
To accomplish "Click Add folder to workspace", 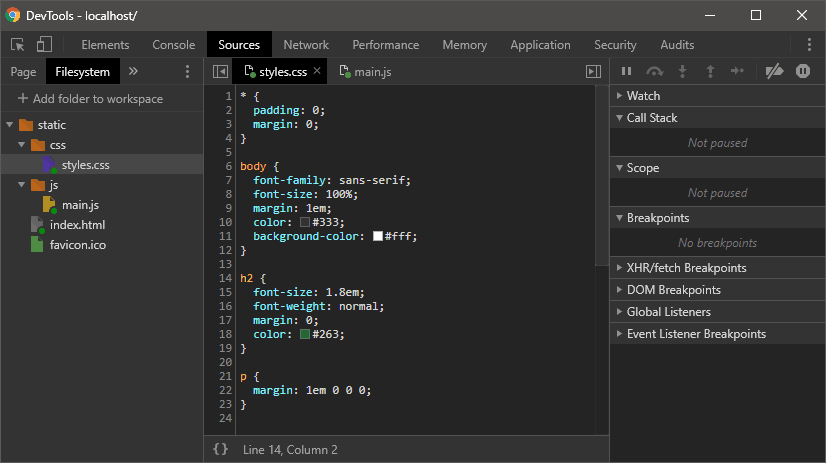I will tap(89, 99).
